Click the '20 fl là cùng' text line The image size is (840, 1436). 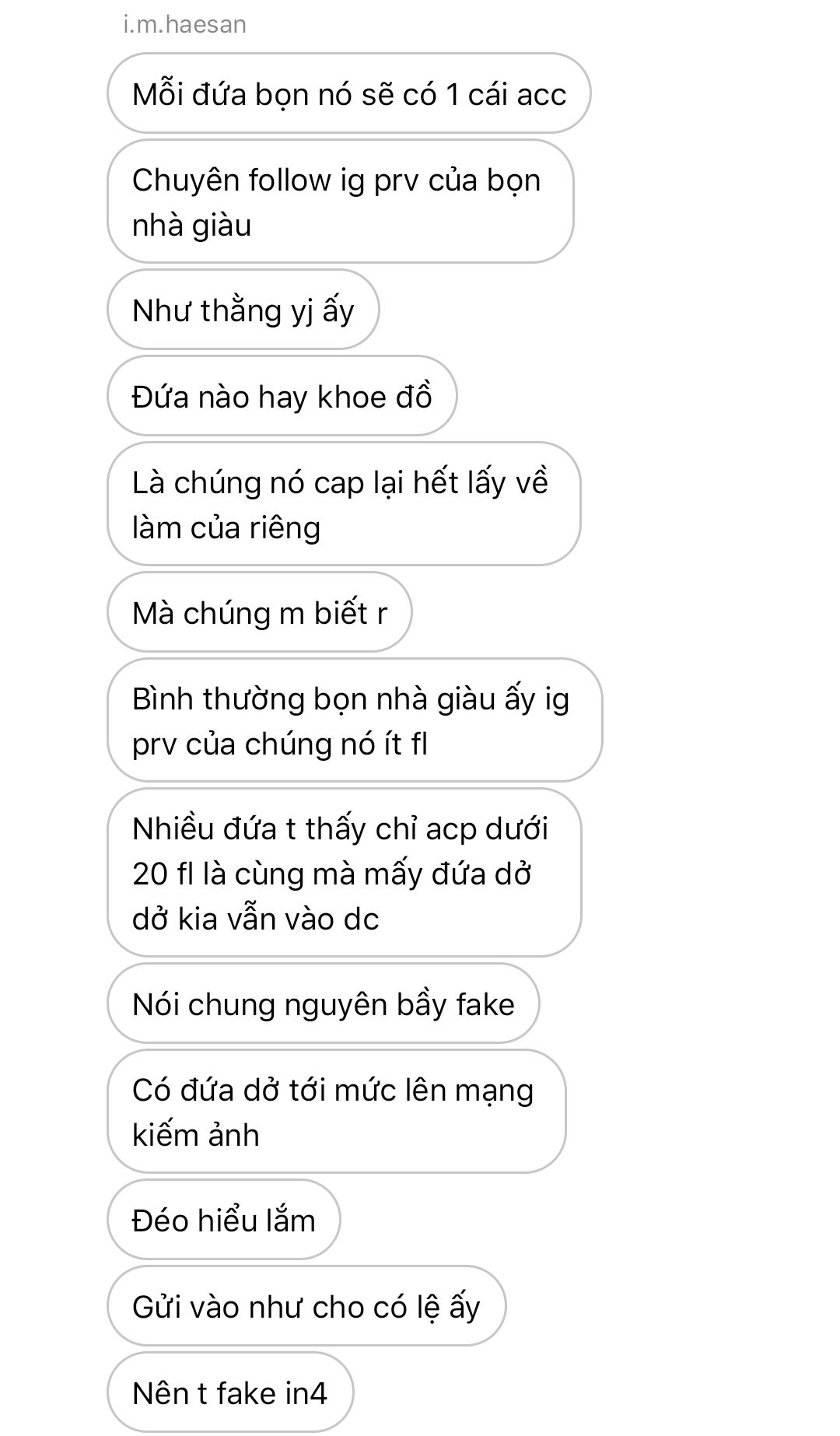click(x=331, y=874)
